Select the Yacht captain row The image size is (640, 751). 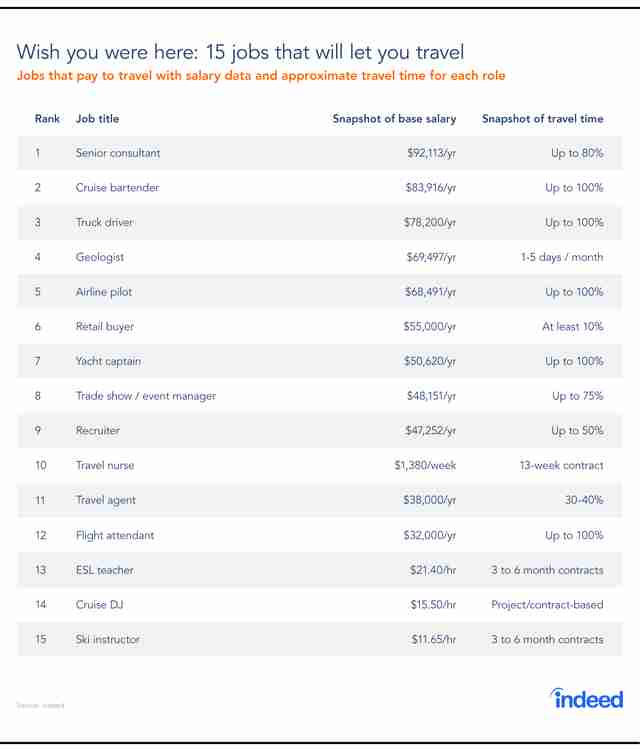coord(320,361)
